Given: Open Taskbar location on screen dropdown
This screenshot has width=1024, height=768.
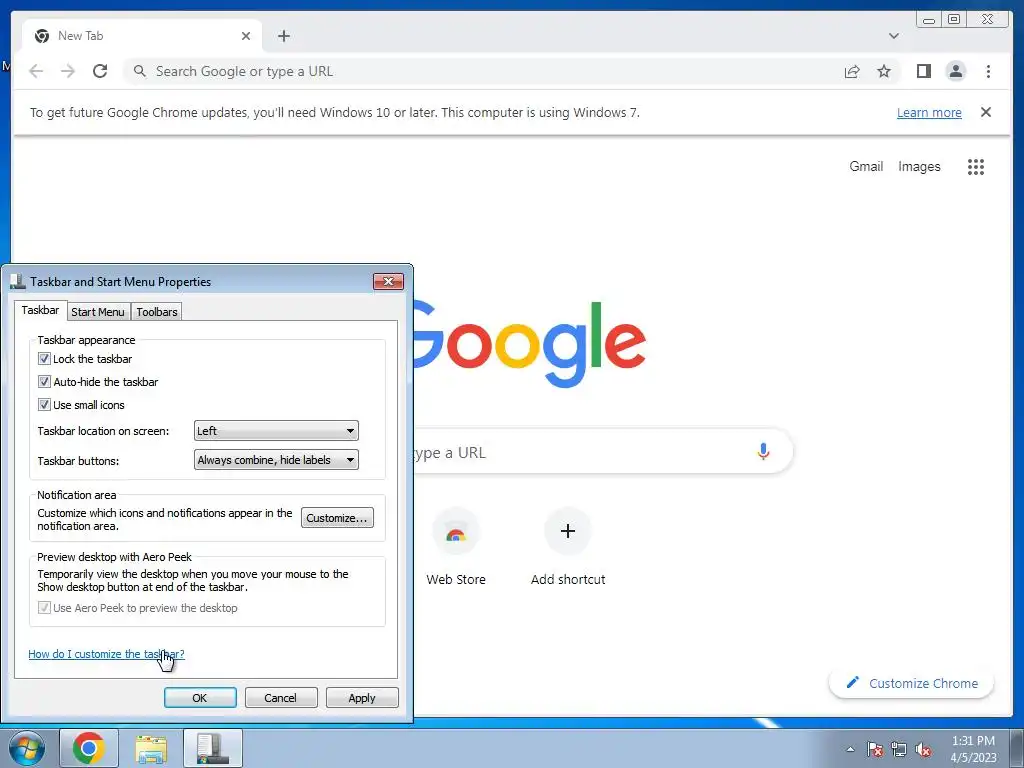Looking at the screenshot, I should [x=276, y=431].
